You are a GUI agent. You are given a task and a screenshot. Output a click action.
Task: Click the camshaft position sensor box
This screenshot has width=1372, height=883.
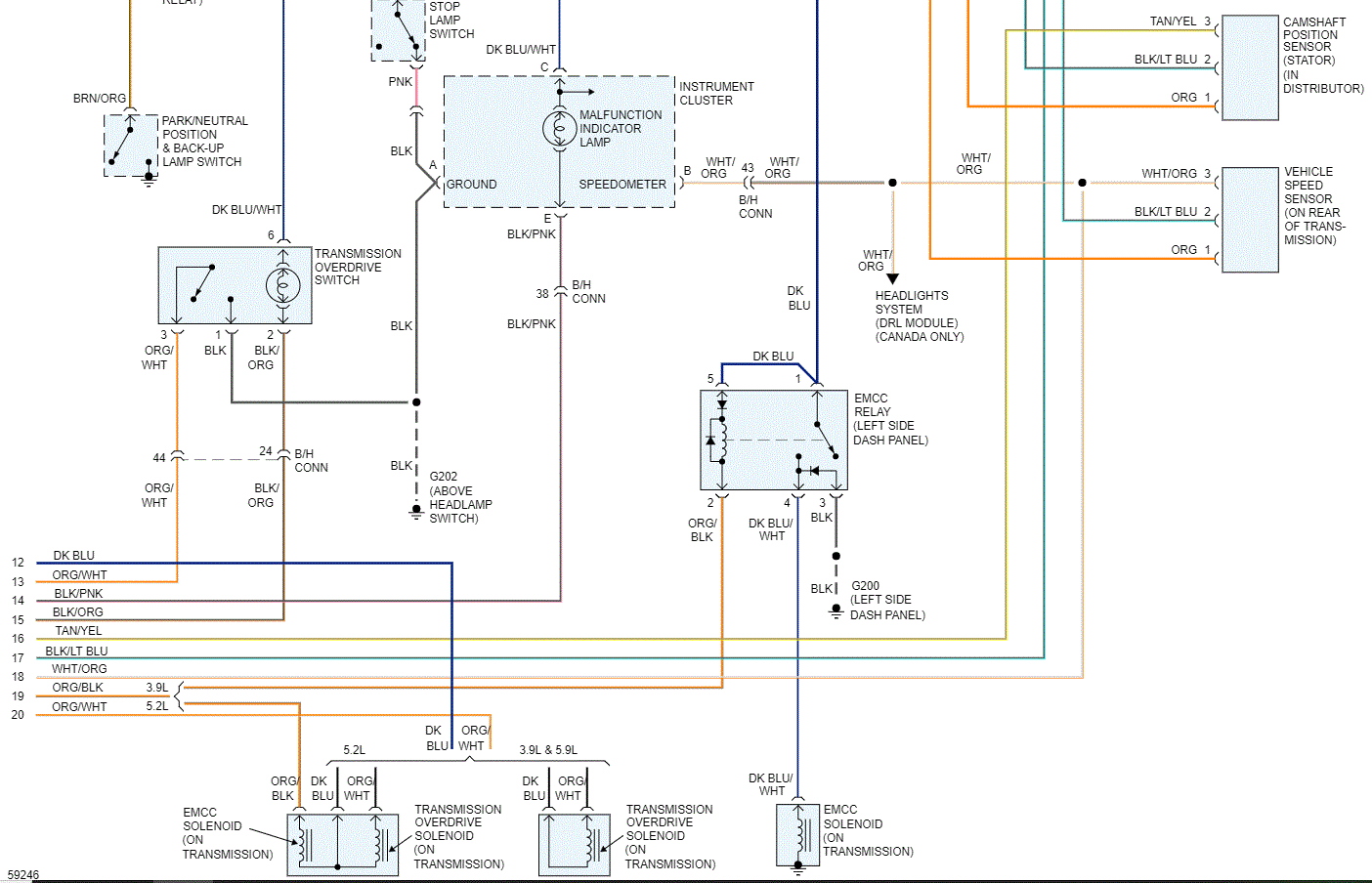coord(1250,67)
